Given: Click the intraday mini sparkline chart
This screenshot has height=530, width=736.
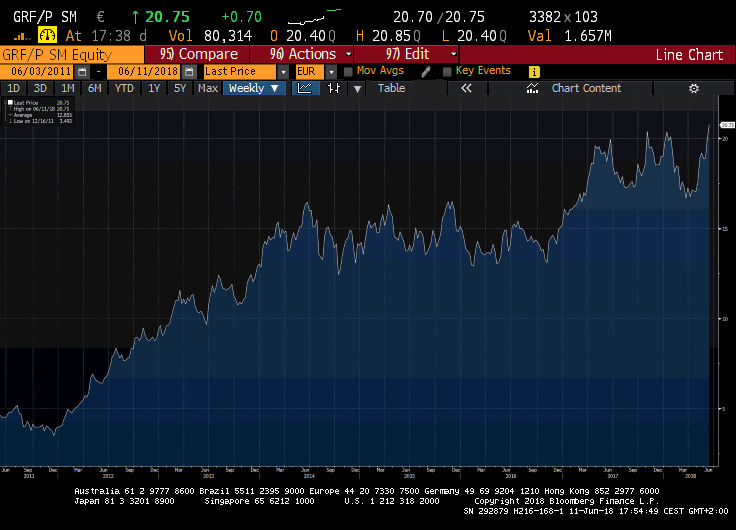Looking at the screenshot, I should coord(314,16).
